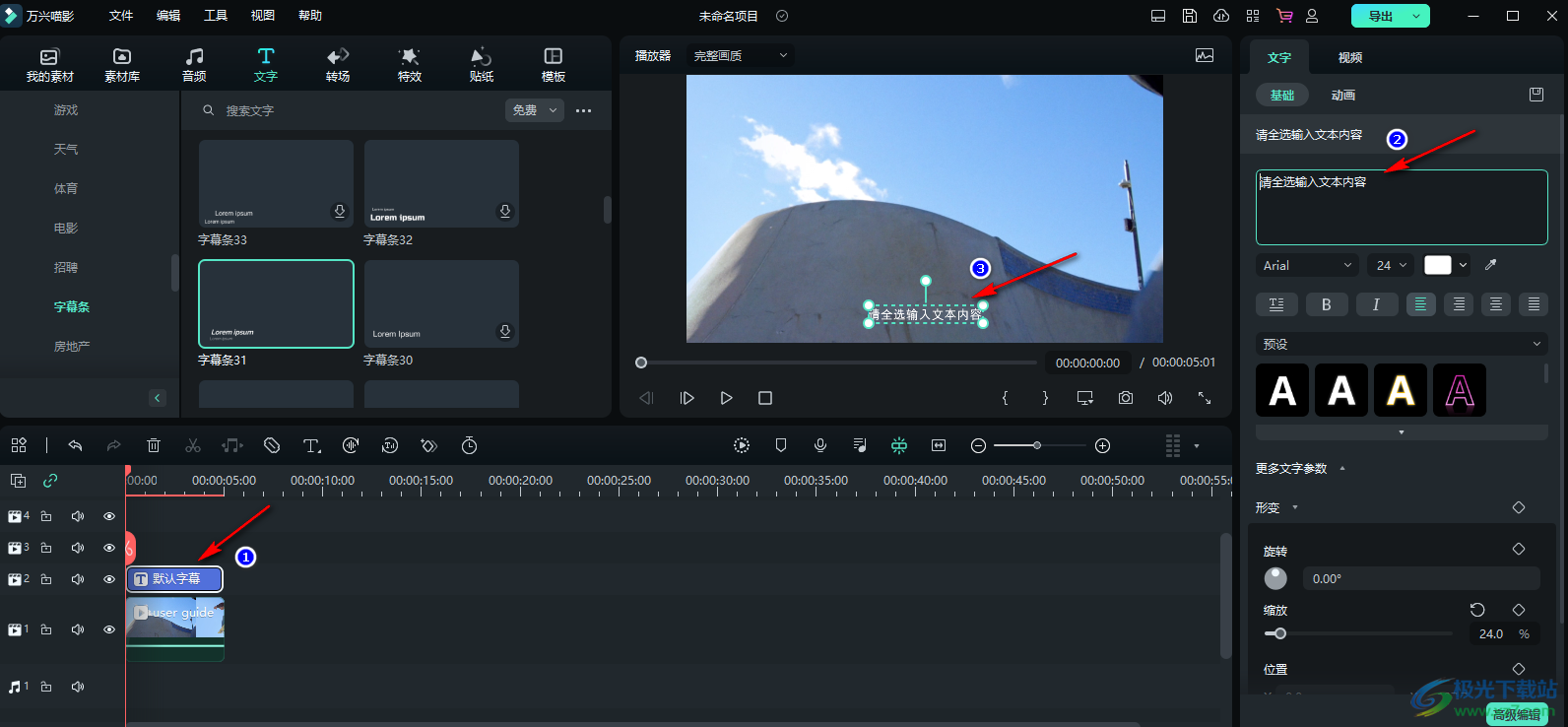Image resolution: width=1568 pixels, height=727 pixels.
Task: Open the 导出 export dropdown arrow
Action: [x=1416, y=16]
